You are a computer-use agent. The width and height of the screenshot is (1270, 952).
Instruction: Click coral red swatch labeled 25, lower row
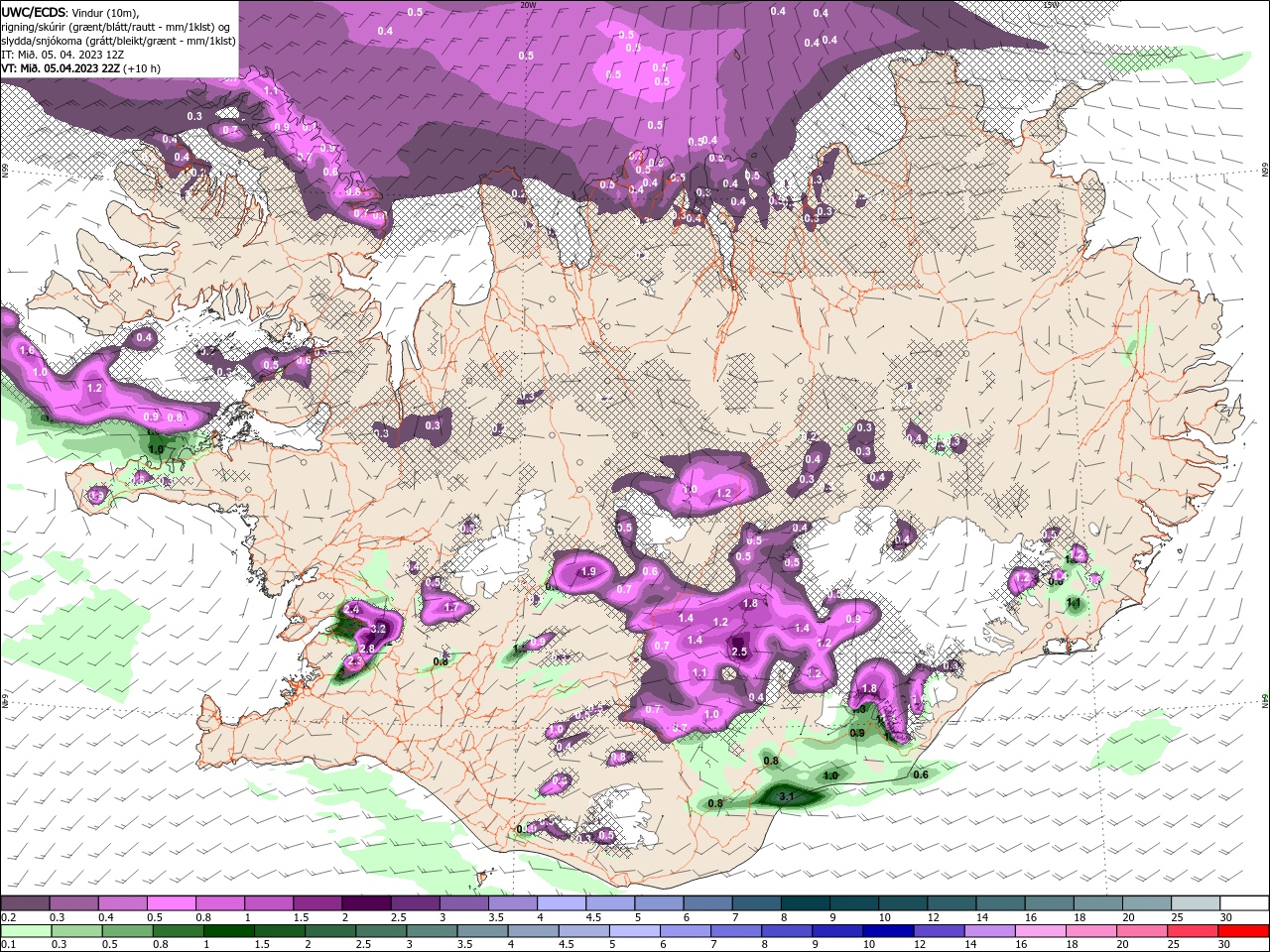click(1193, 931)
